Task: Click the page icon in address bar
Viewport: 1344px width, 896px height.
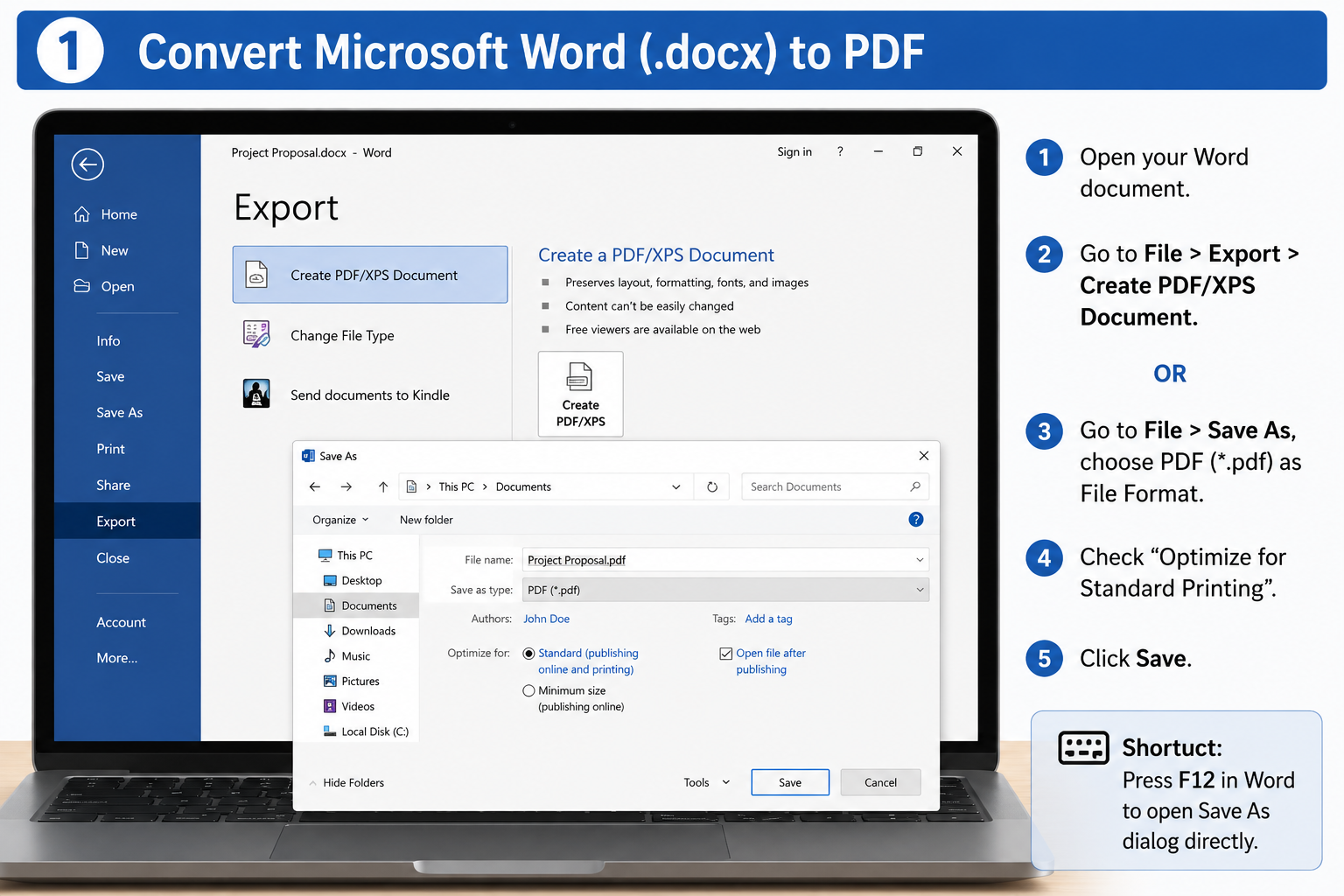Action: pyautogui.click(x=411, y=486)
